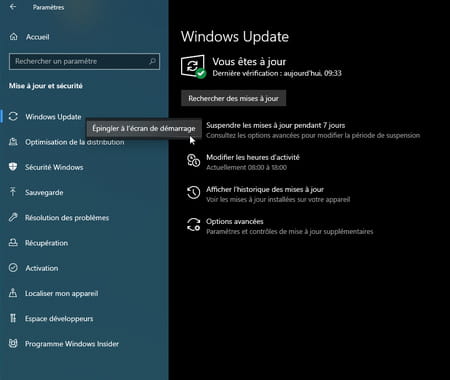This screenshot has width=450, height=380.
Task: Click the Sauvegarde upload arrow icon
Action: pos(13,192)
